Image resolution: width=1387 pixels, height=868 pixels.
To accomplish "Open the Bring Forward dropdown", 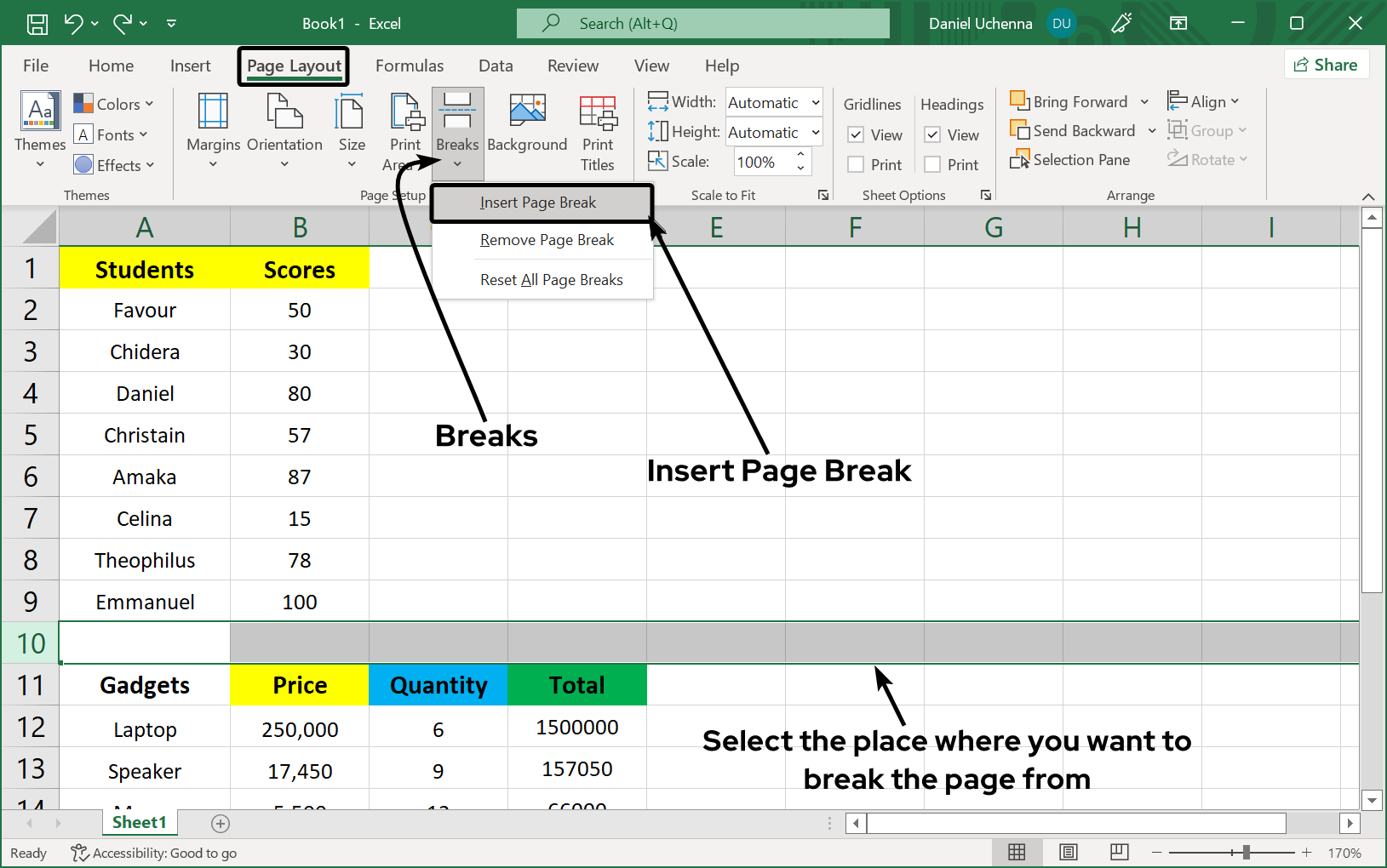I will [x=1144, y=101].
